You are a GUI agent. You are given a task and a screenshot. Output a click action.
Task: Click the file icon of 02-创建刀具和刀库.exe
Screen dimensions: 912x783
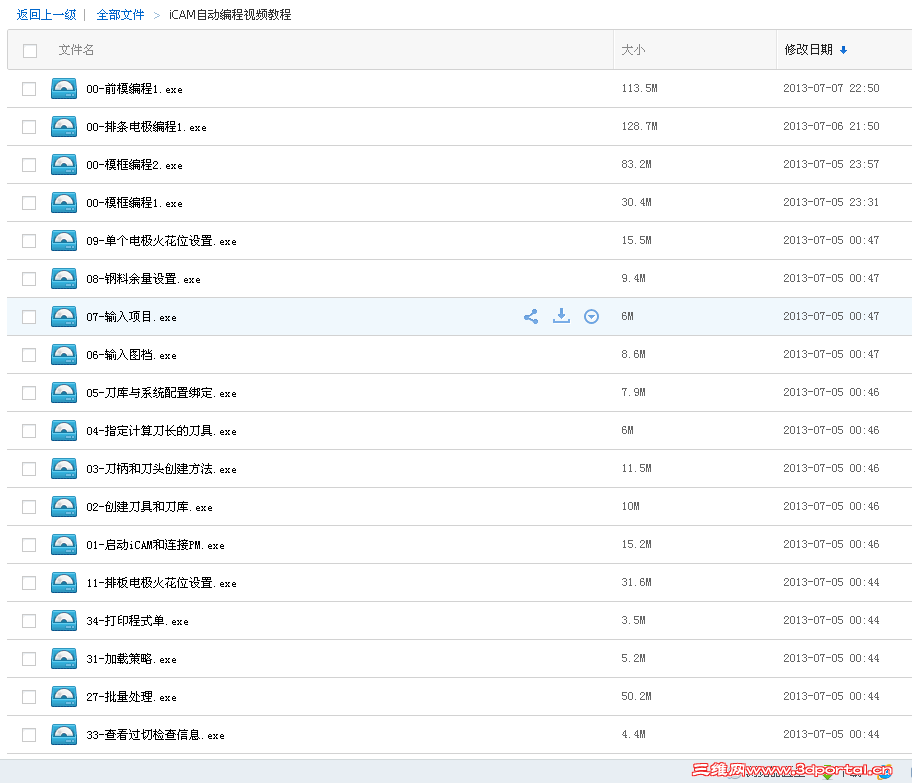64,507
